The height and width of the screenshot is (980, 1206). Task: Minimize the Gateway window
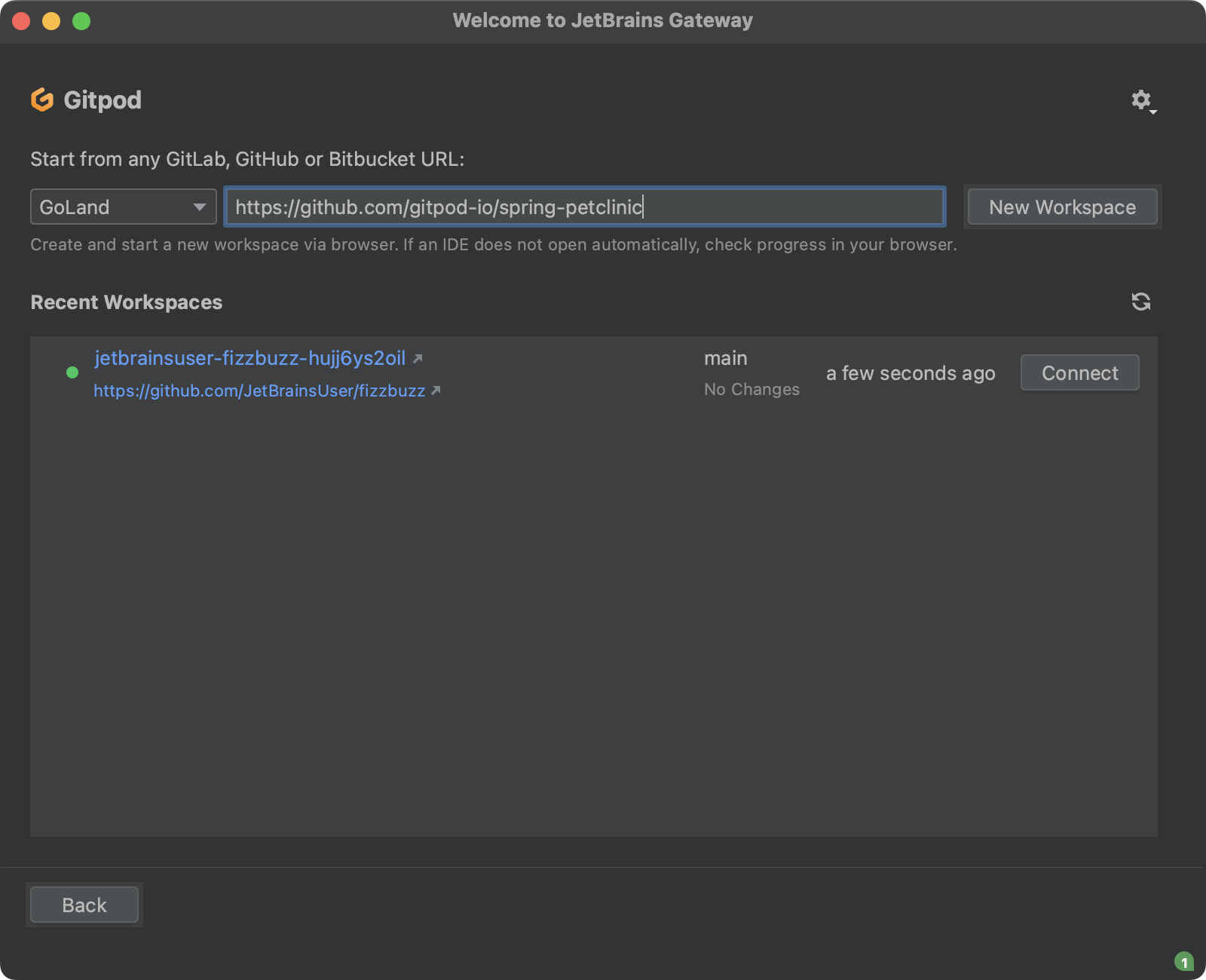coord(51,21)
